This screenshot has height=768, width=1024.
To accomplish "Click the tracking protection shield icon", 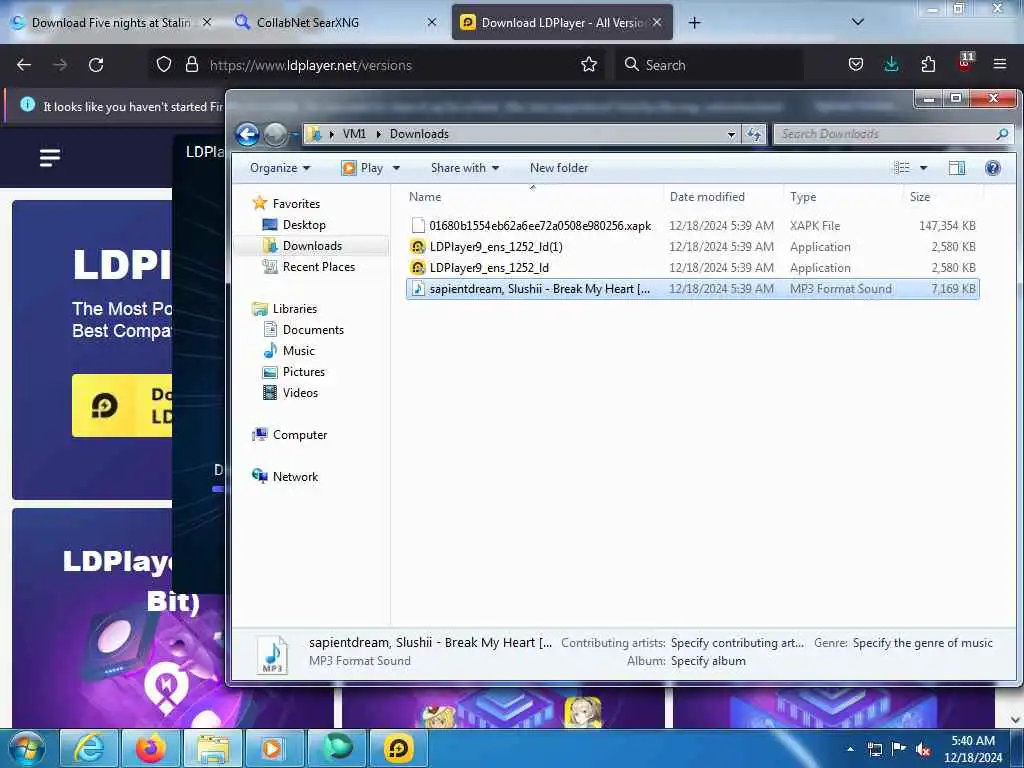I will coord(164,64).
